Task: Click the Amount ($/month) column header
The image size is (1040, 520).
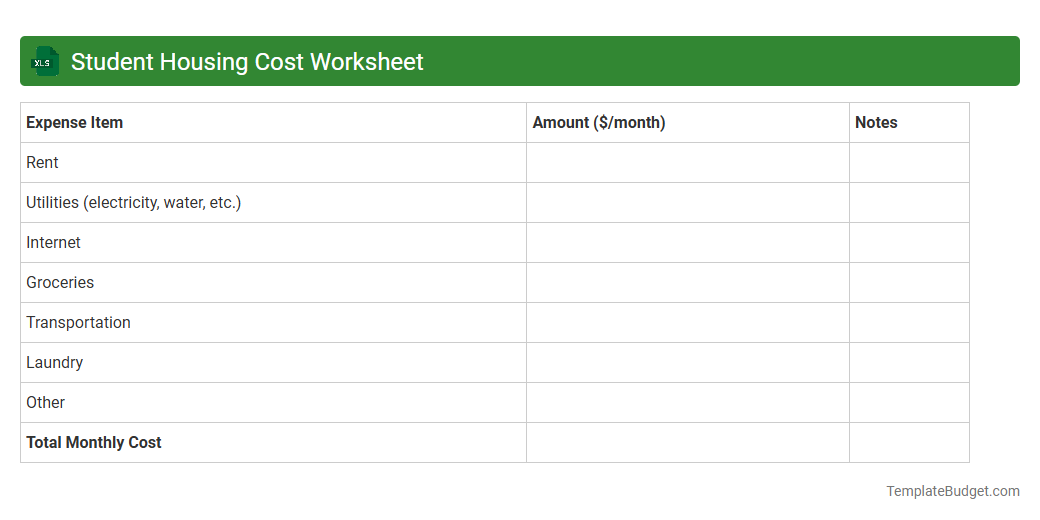Action: point(688,123)
